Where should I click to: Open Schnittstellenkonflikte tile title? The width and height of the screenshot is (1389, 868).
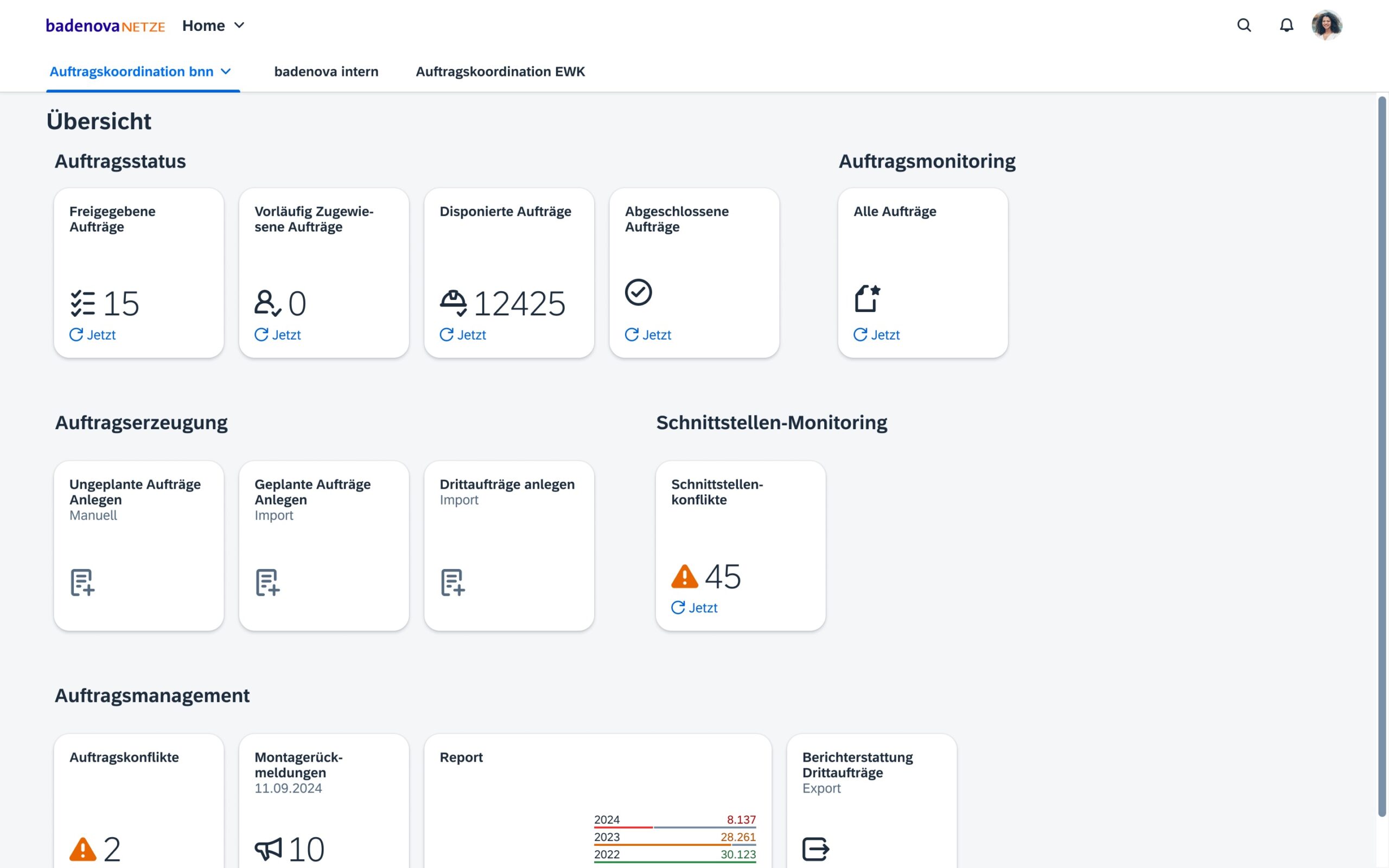coord(717,492)
